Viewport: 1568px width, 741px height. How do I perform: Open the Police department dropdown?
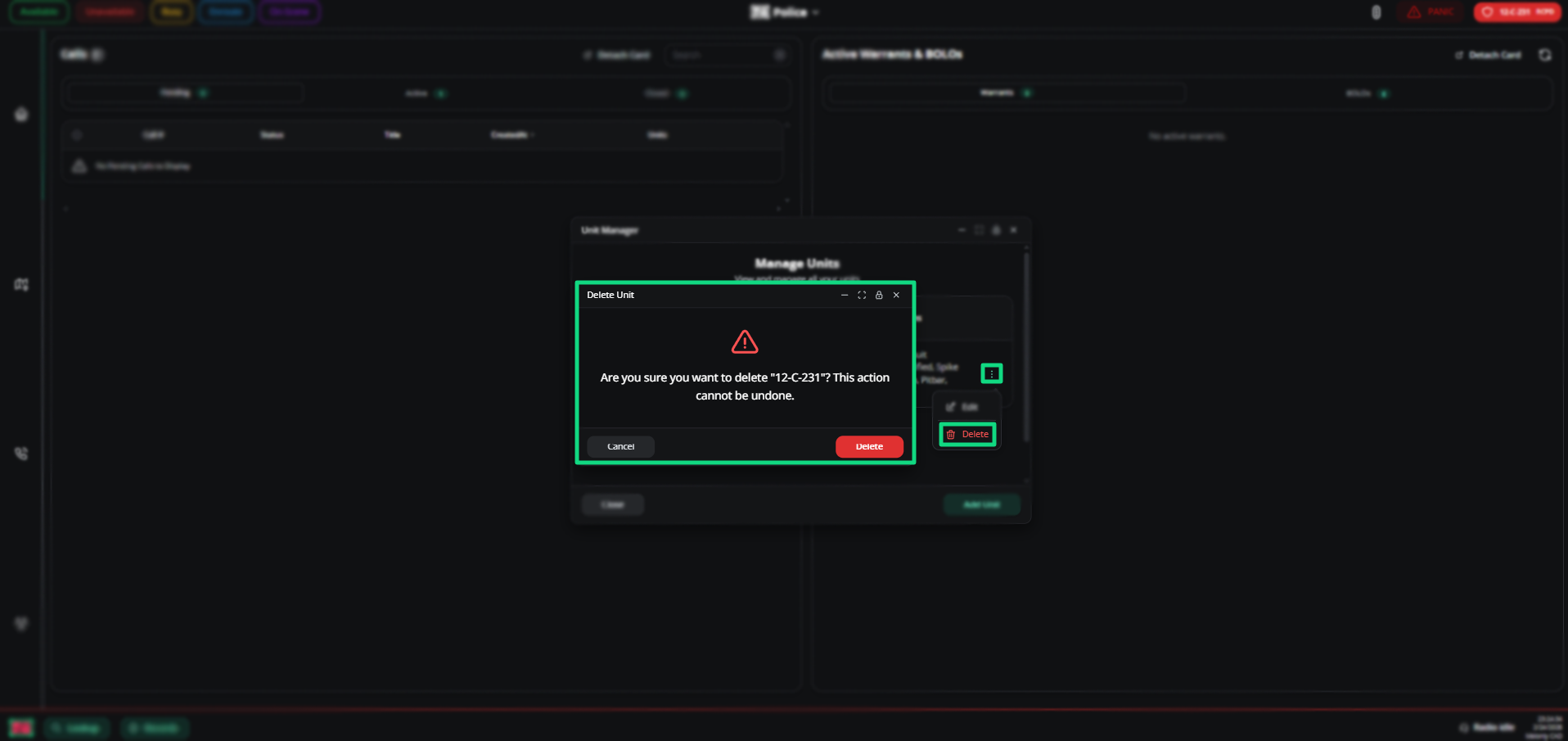point(785,12)
